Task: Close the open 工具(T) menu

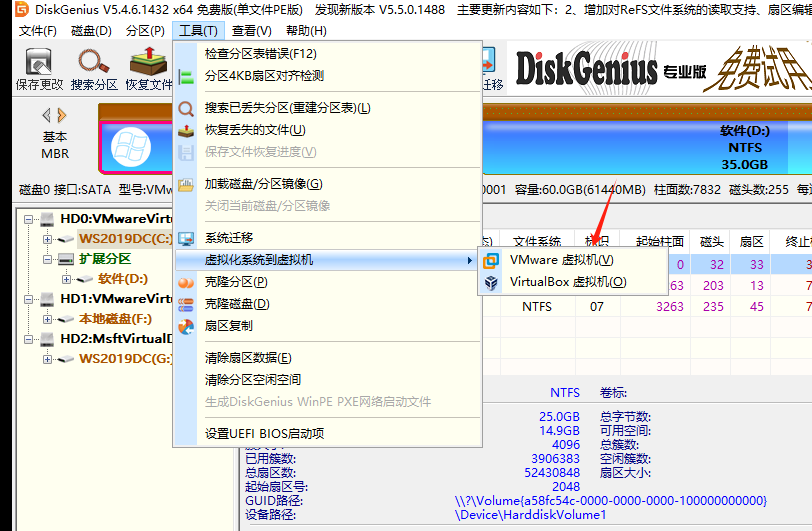Action: tap(198, 31)
